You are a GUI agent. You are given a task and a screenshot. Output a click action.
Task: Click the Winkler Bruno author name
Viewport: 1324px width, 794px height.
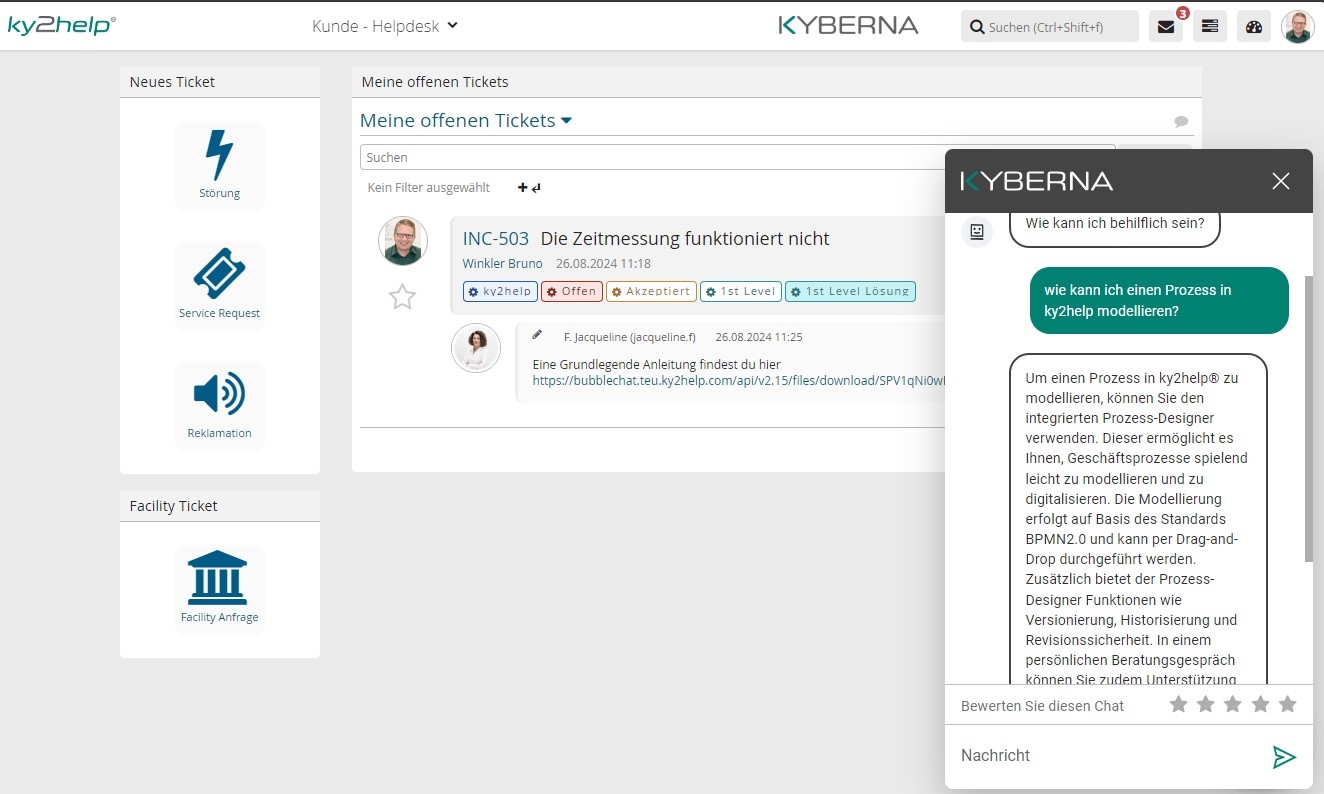click(x=502, y=264)
